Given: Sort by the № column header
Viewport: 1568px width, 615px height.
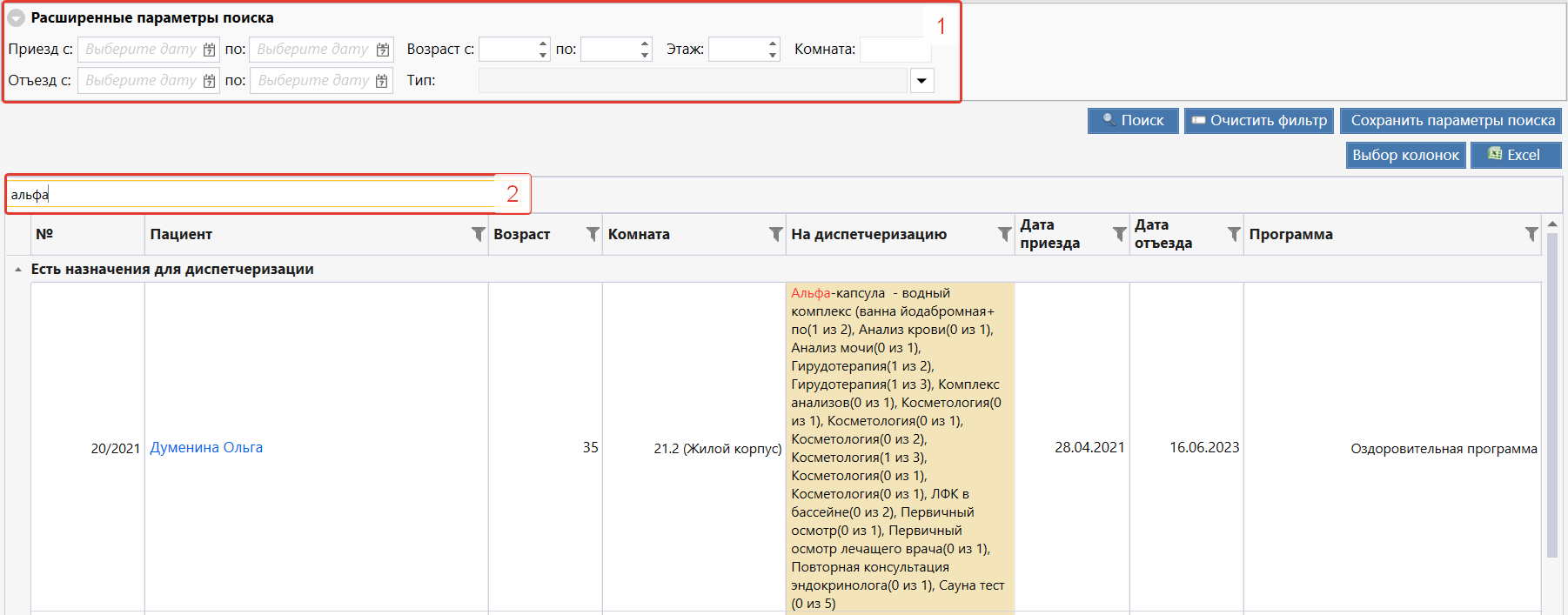Looking at the screenshot, I should (x=44, y=234).
